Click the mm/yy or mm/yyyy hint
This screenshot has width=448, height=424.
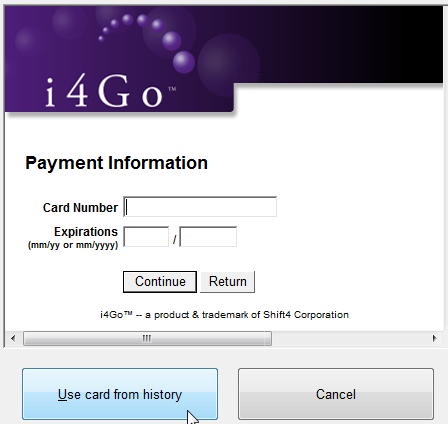click(x=73, y=245)
